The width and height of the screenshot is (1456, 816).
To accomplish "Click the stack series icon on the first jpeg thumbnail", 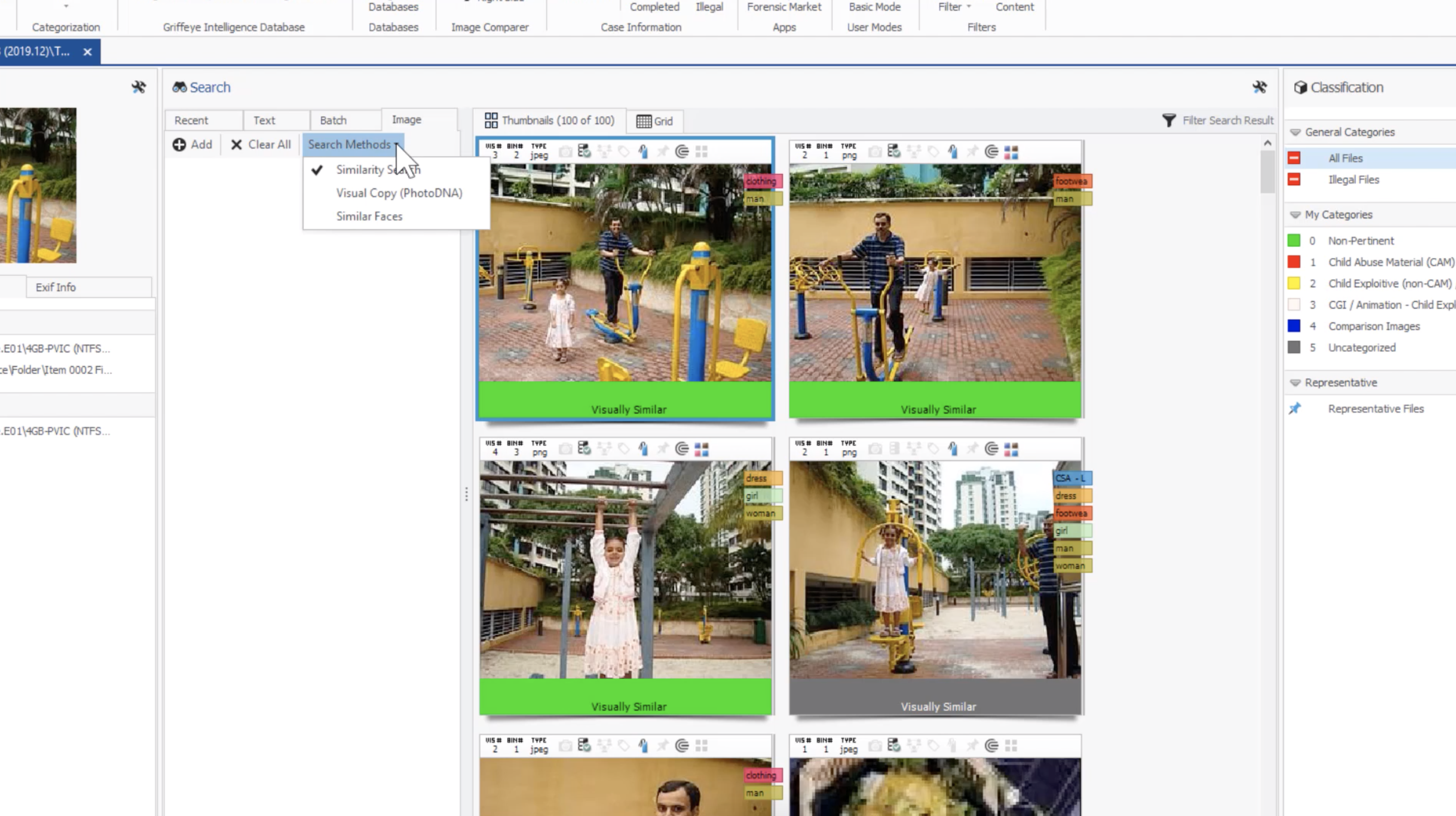I will (x=682, y=151).
